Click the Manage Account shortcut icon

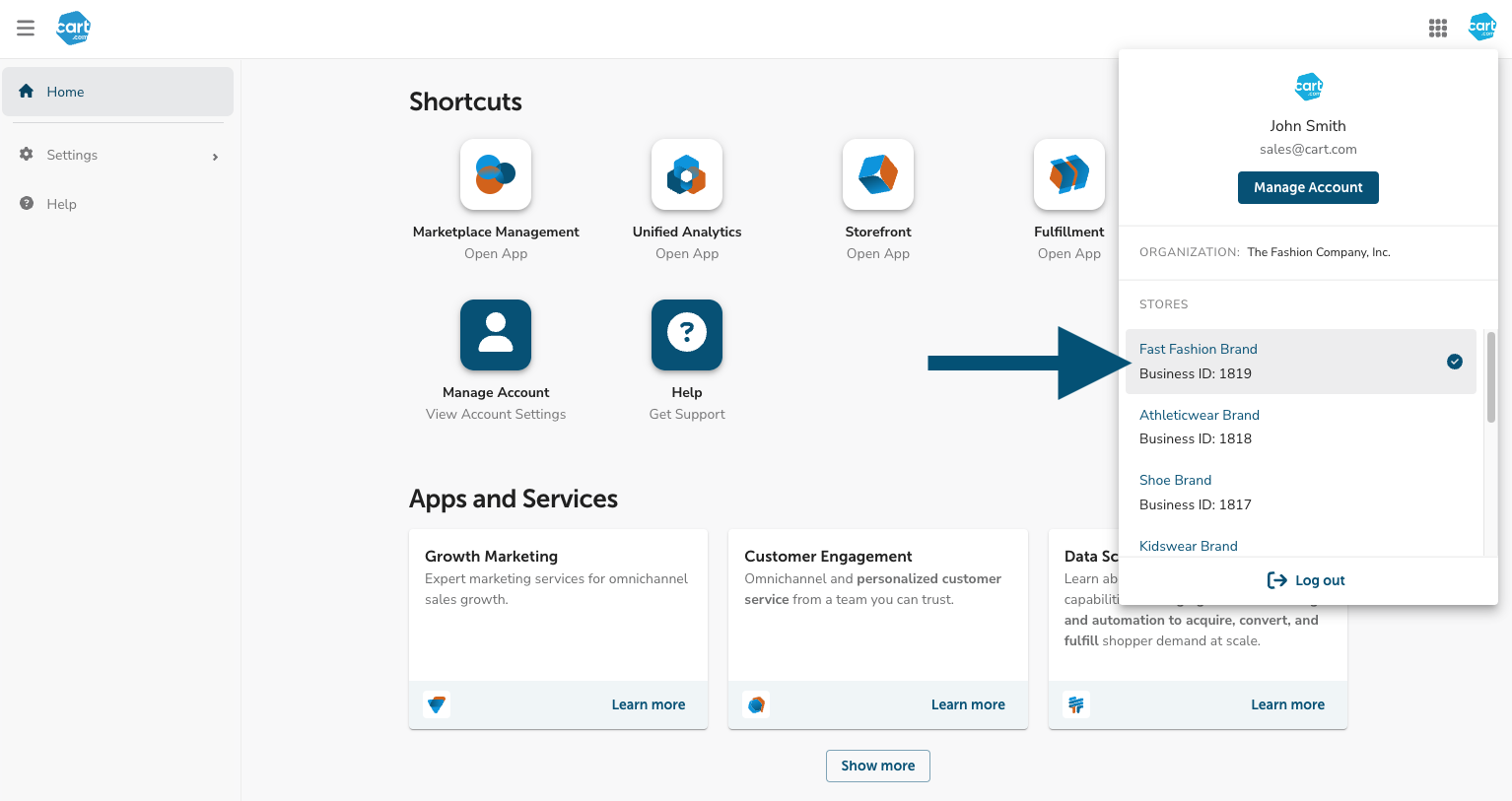pos(496,335)
